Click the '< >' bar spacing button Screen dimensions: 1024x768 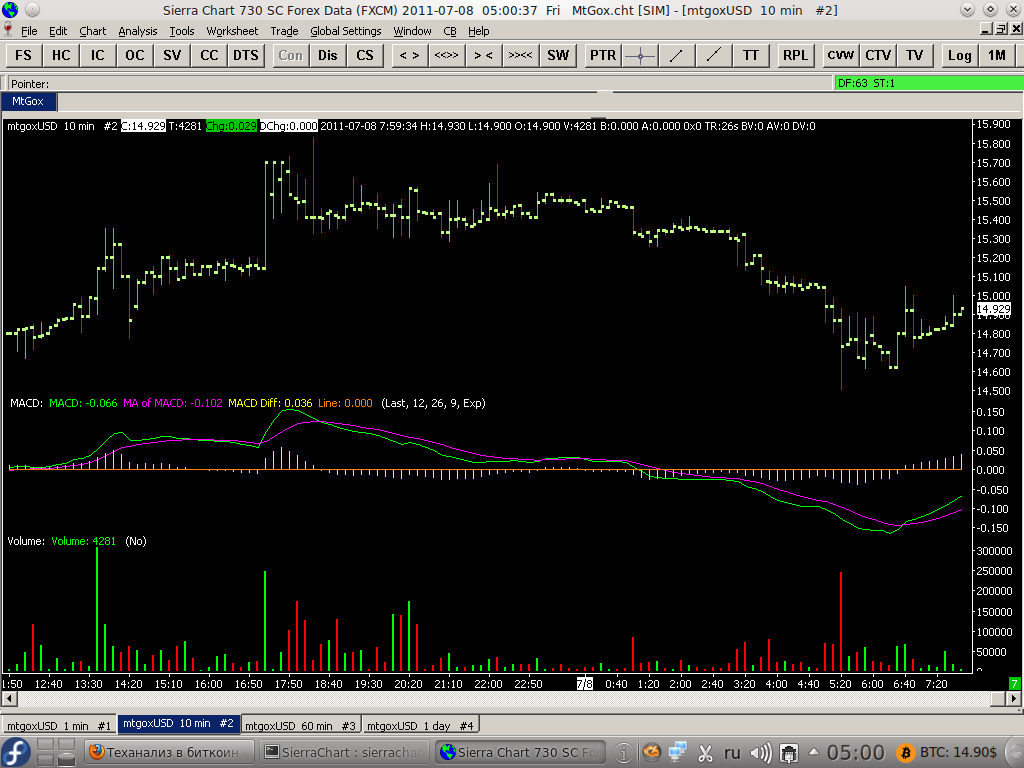pos(409,56)
